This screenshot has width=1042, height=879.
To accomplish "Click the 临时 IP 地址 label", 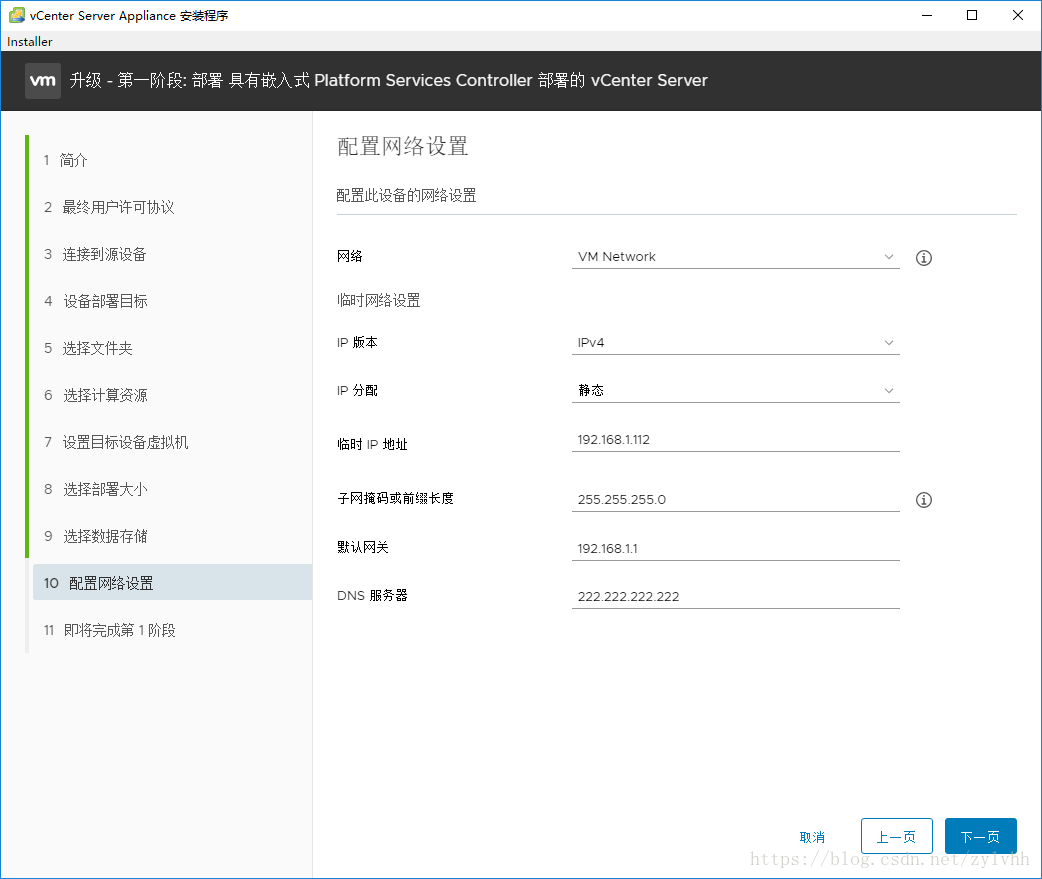I will pyautogui.click(x=372, y=444).
